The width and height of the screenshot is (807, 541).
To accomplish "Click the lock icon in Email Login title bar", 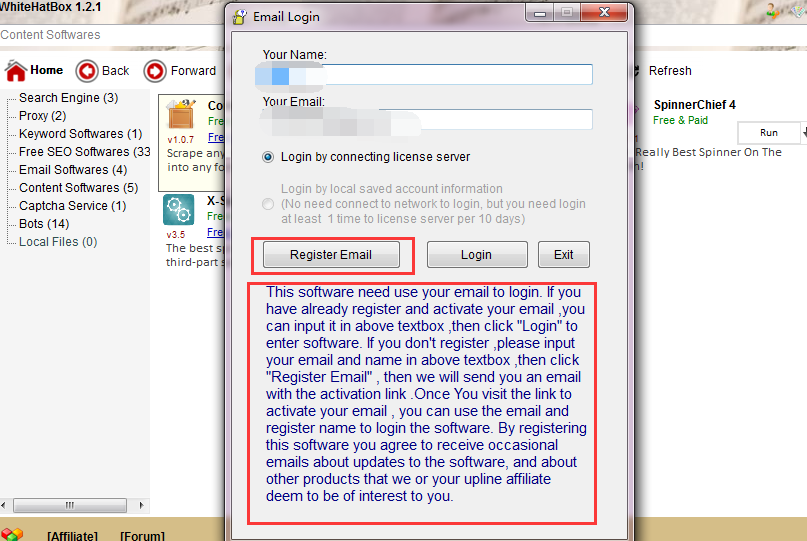I will [239, 16].
